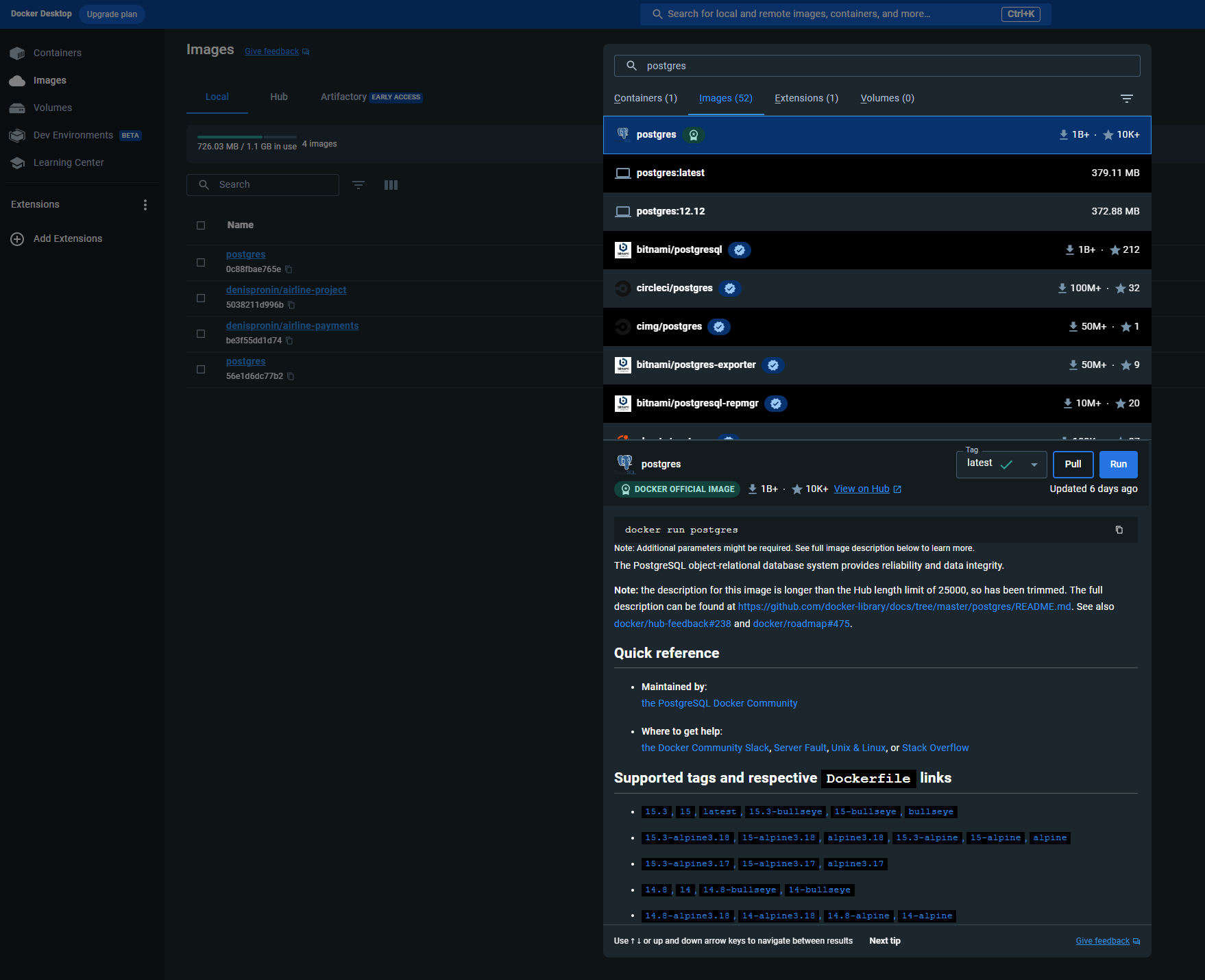This screenshot has width=1205, height=980.
Task: Open the PostgreSQL Docker Community link
Action: point(719,704)
